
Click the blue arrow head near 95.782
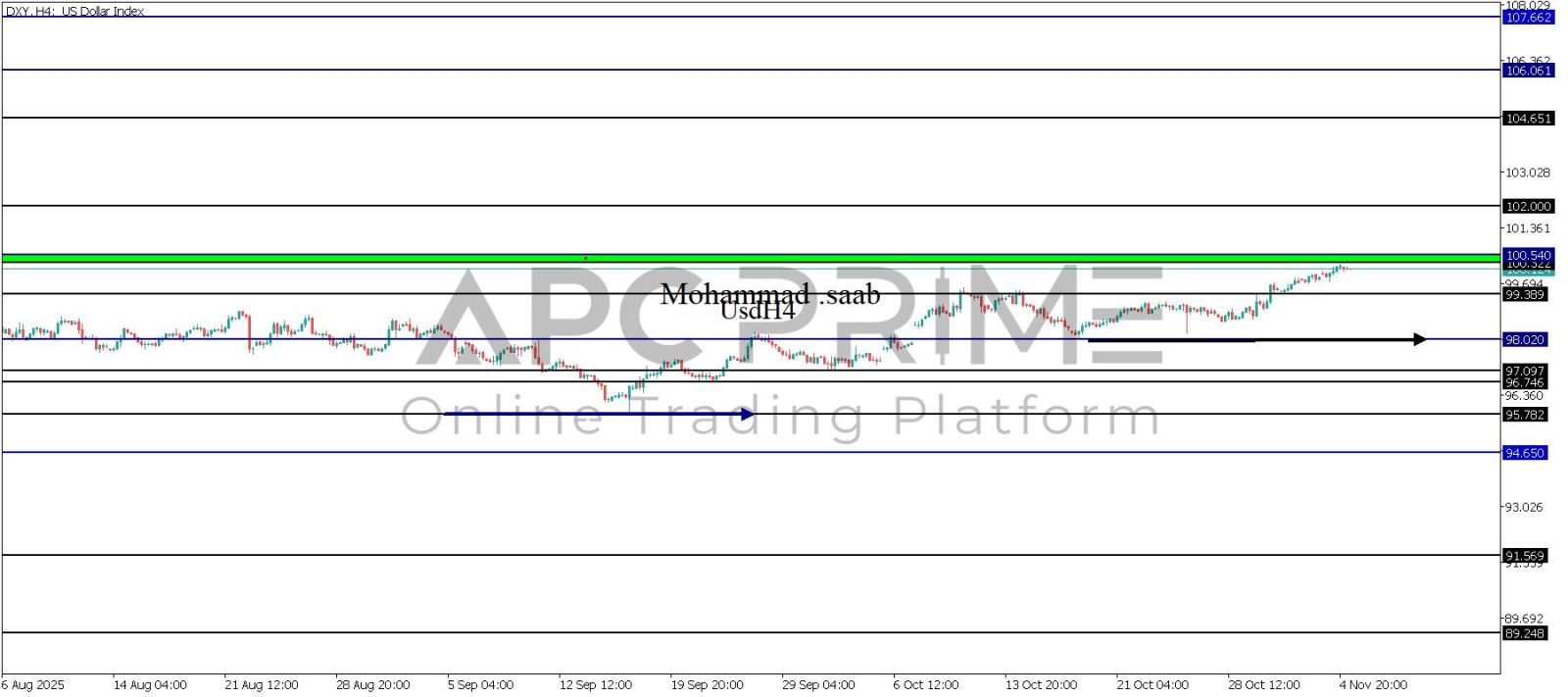748,414
